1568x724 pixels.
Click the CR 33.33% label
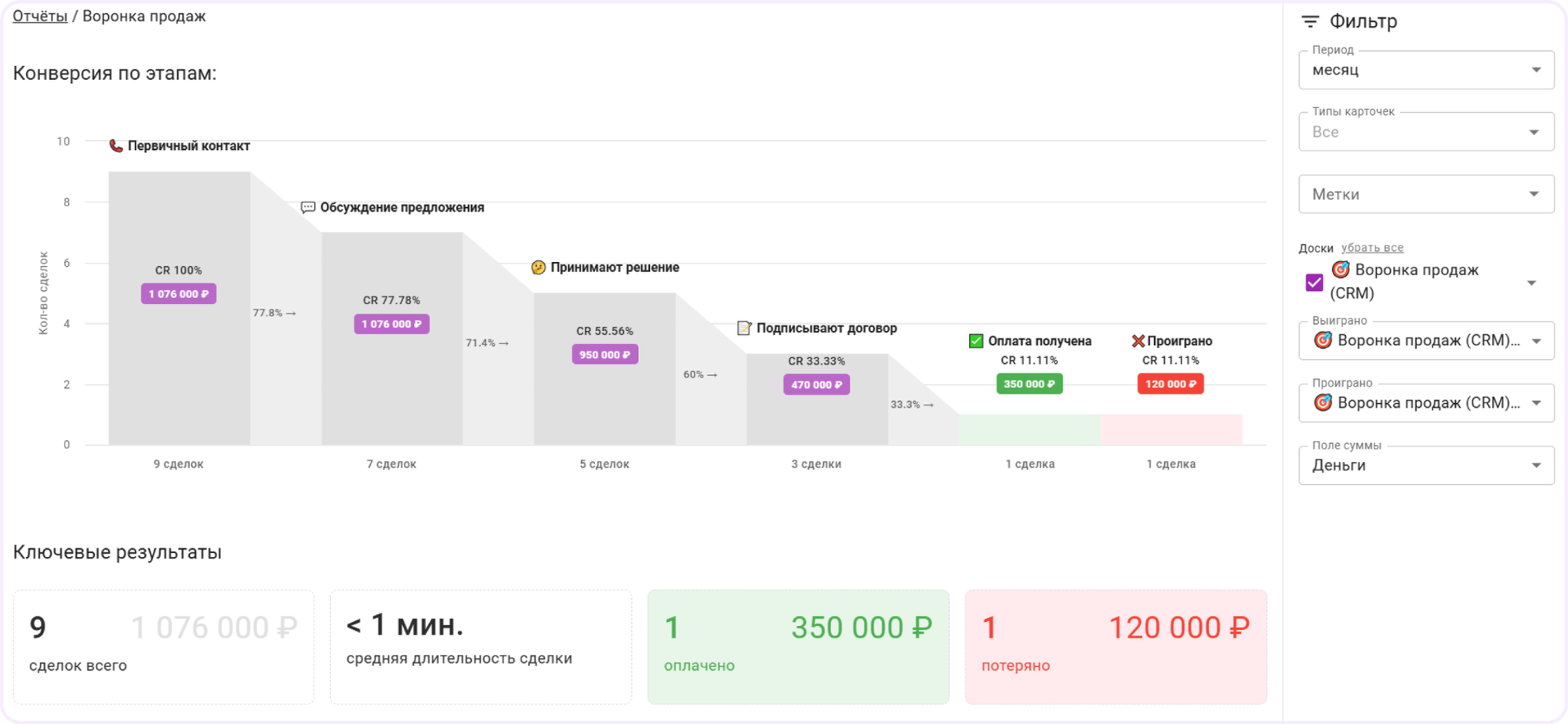816,361
